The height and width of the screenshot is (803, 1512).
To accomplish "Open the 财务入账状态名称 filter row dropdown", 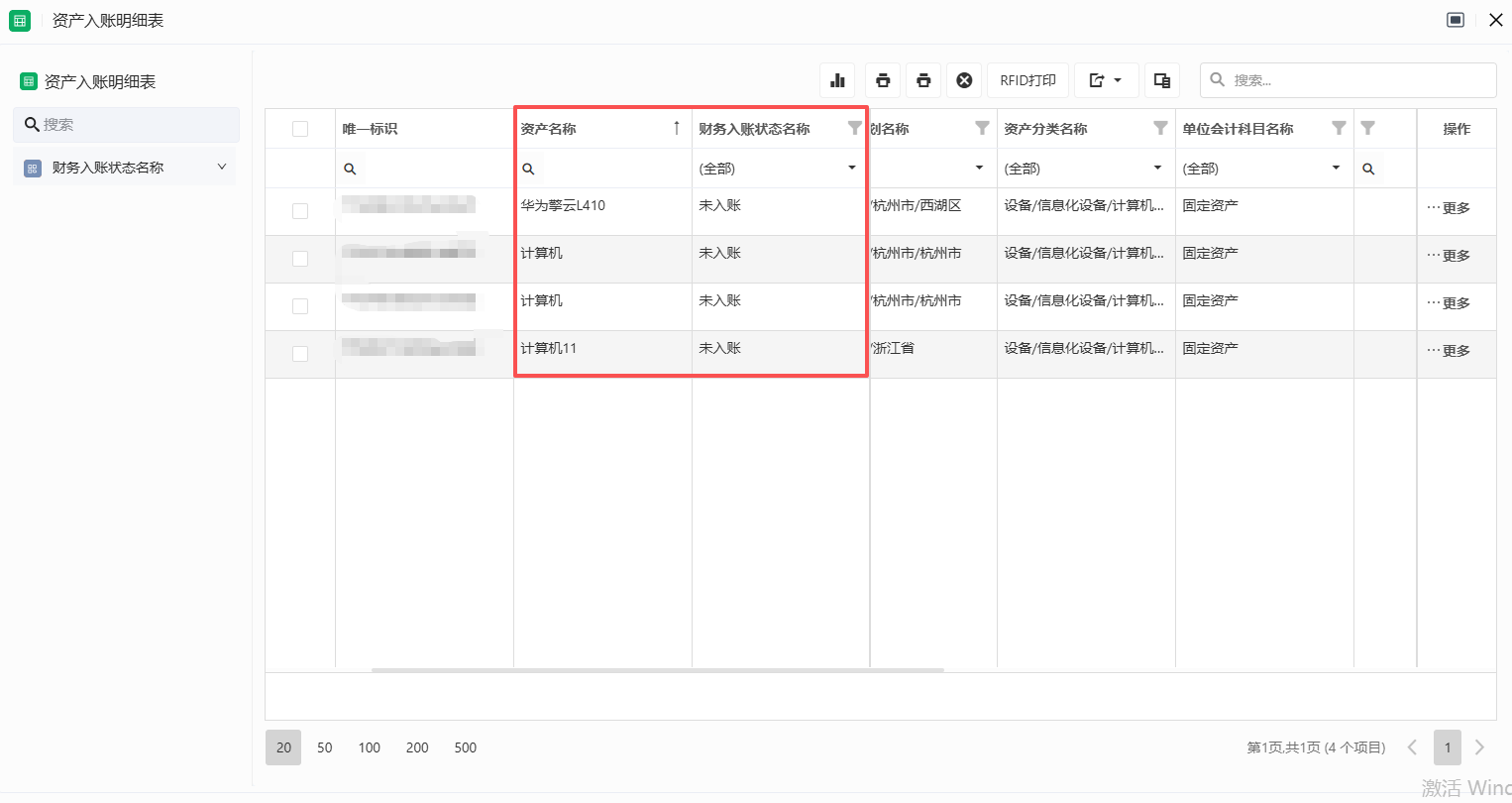I will click(x=851, y=169).
